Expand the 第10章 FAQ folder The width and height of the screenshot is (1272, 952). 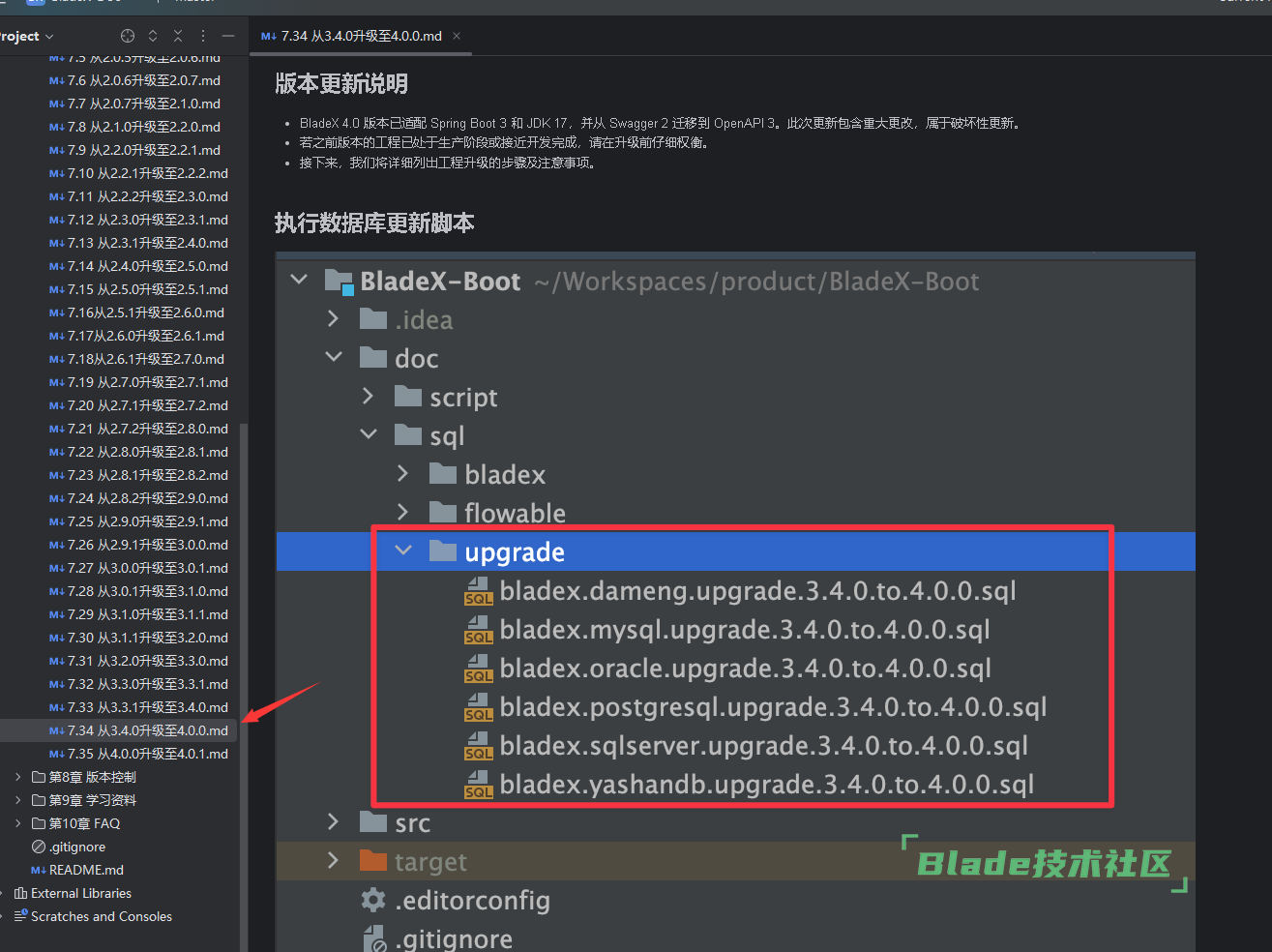click(x=18, y=823)
